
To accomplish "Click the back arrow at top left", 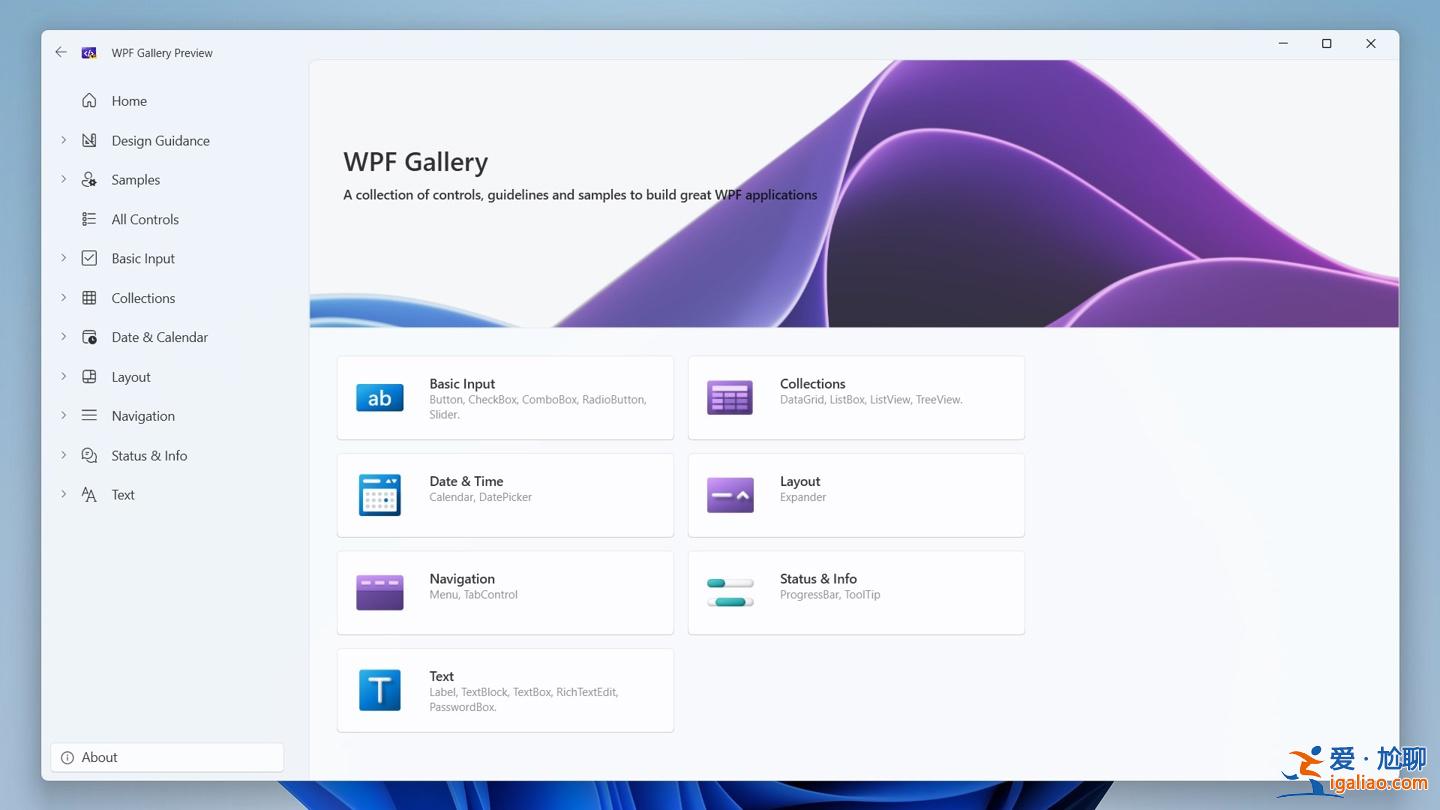I will click(60, 52).
